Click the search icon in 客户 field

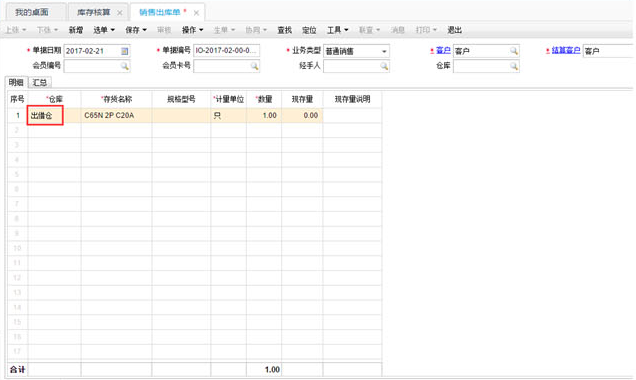coord(514,51)
